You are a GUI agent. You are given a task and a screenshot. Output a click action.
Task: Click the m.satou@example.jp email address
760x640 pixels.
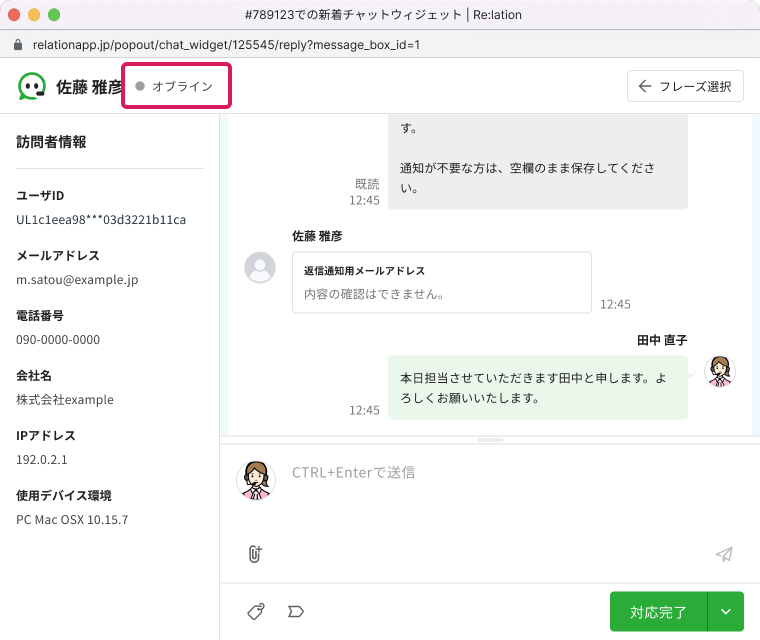77,279
